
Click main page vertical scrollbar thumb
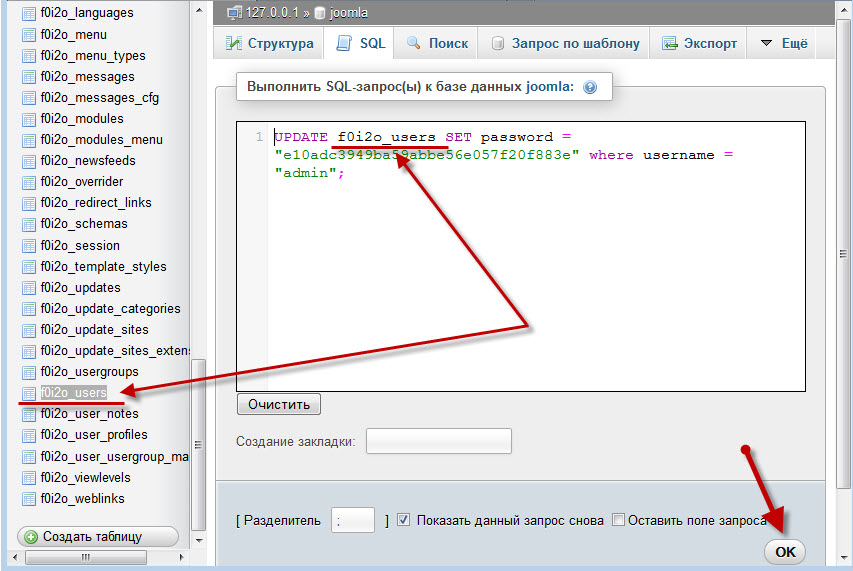click(x=843, y=253)
